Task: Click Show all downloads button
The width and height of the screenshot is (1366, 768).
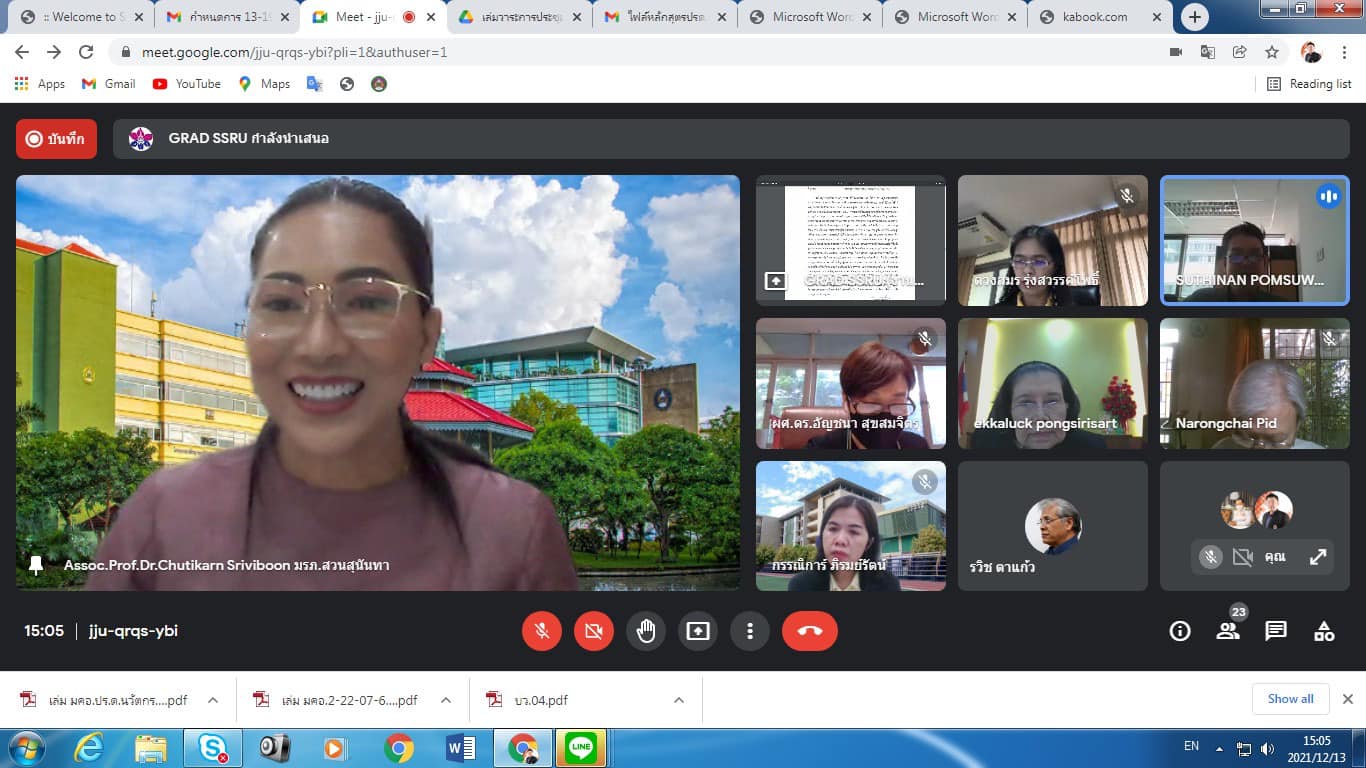Action: (1290, 699)
